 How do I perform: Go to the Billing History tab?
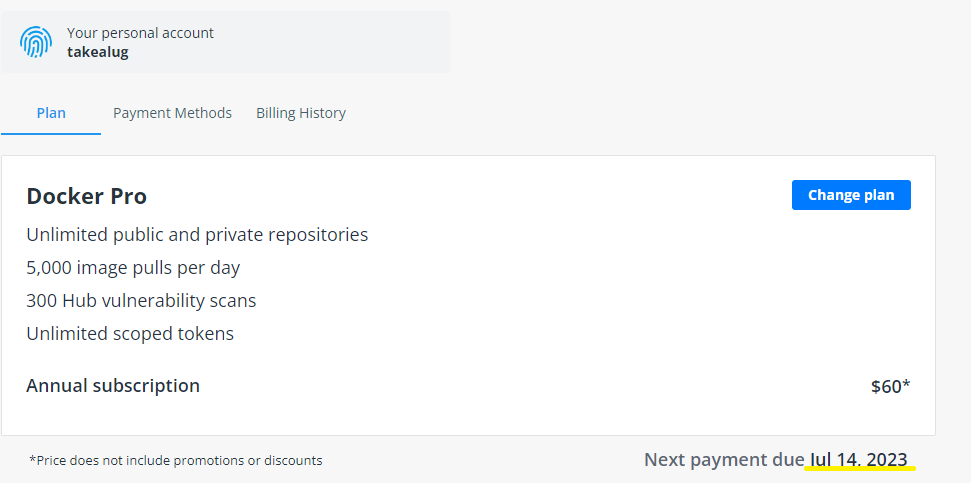pyautogui.click(x=301, y=113)
